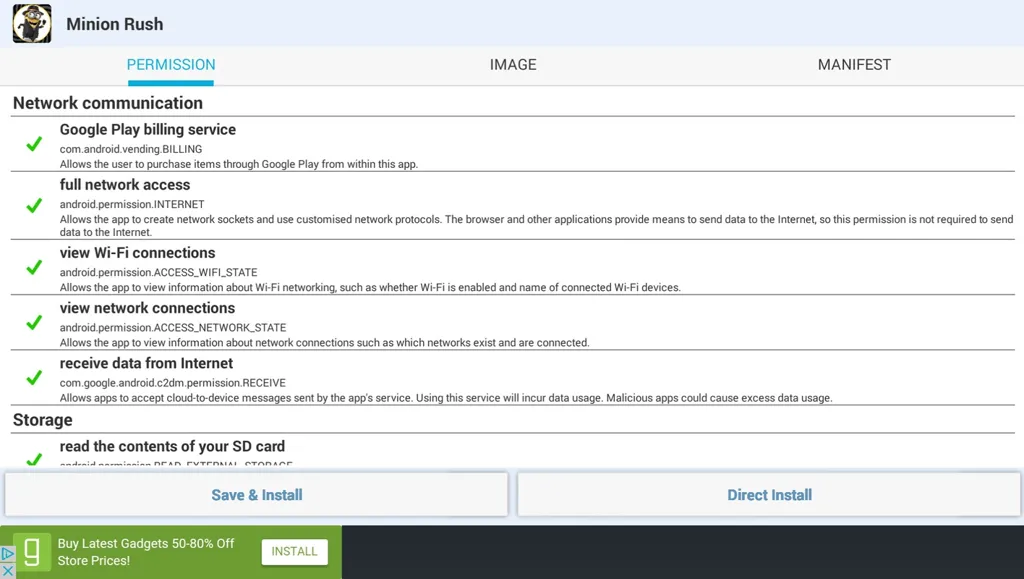
Task: Select the Network communication section header
Action: click(x=108, y=103)
